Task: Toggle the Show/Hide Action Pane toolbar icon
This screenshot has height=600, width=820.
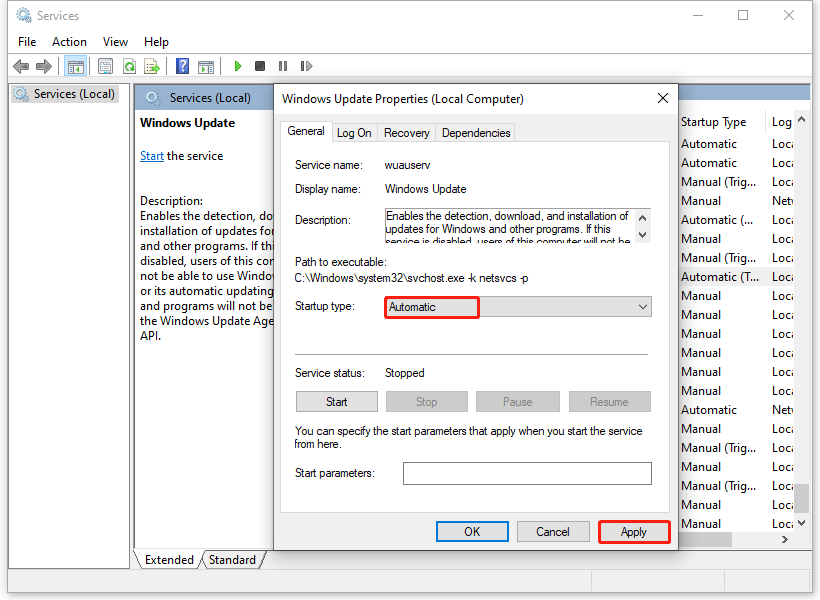Action: click(206, 66)
